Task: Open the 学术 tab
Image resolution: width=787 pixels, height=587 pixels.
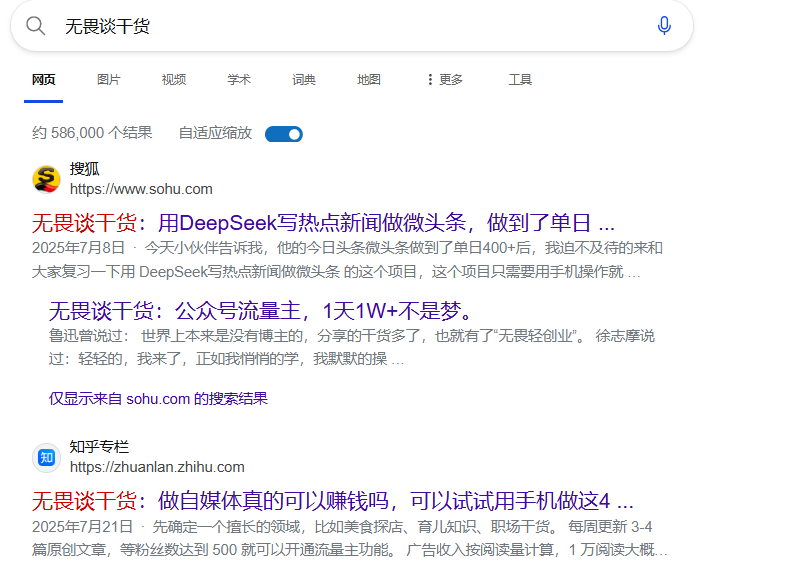Action: coord(239,79)
